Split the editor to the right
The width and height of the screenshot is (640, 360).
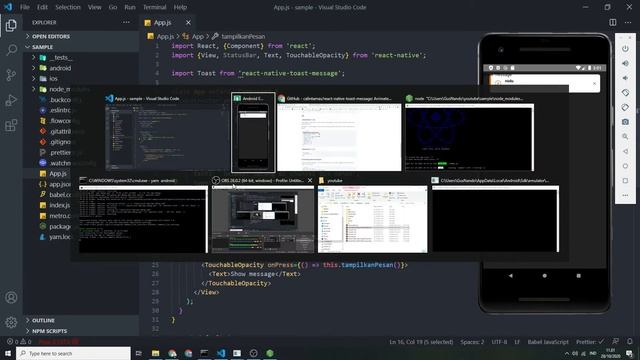point(613,22)
